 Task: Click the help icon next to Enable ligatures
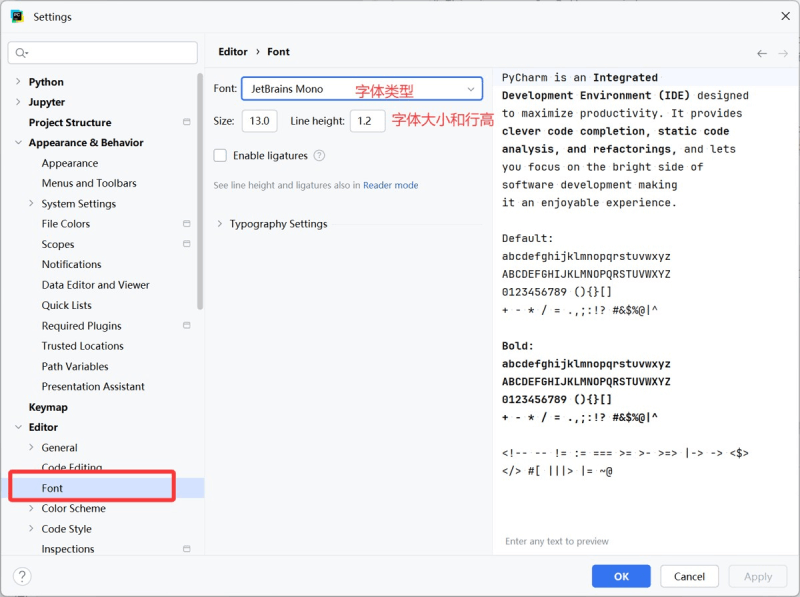319,156
